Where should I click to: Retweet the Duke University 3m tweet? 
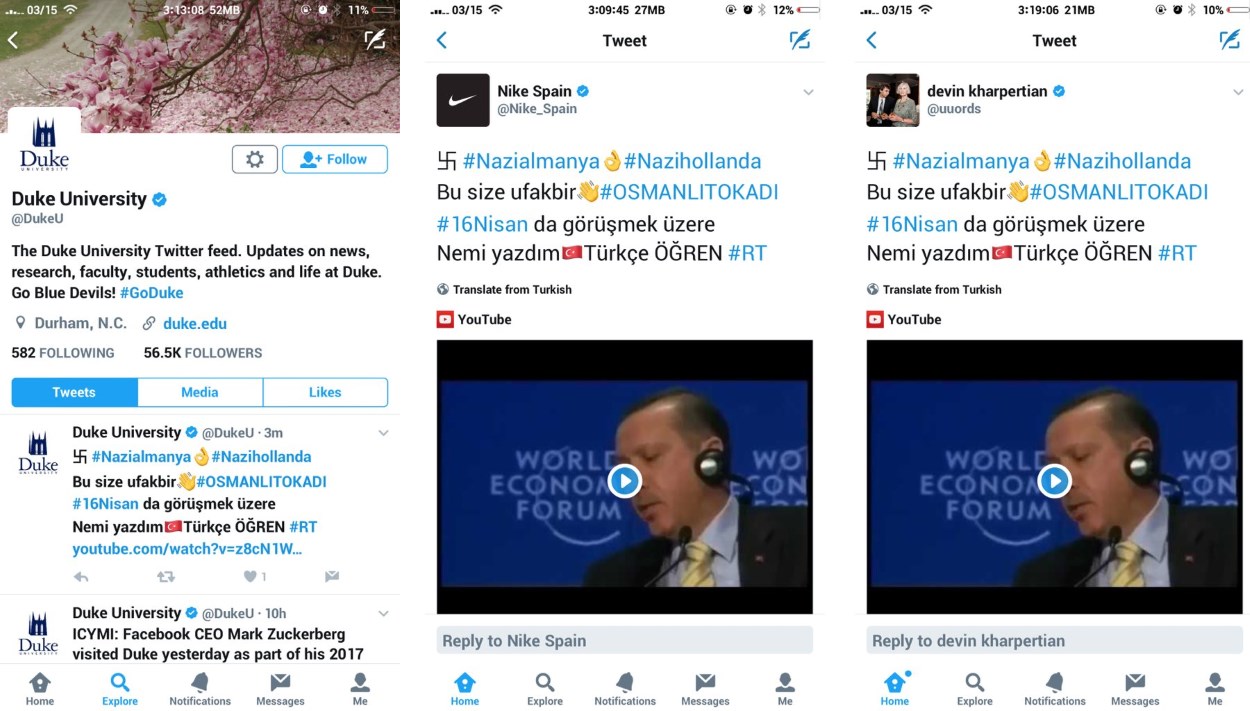[x=166, y=577]
